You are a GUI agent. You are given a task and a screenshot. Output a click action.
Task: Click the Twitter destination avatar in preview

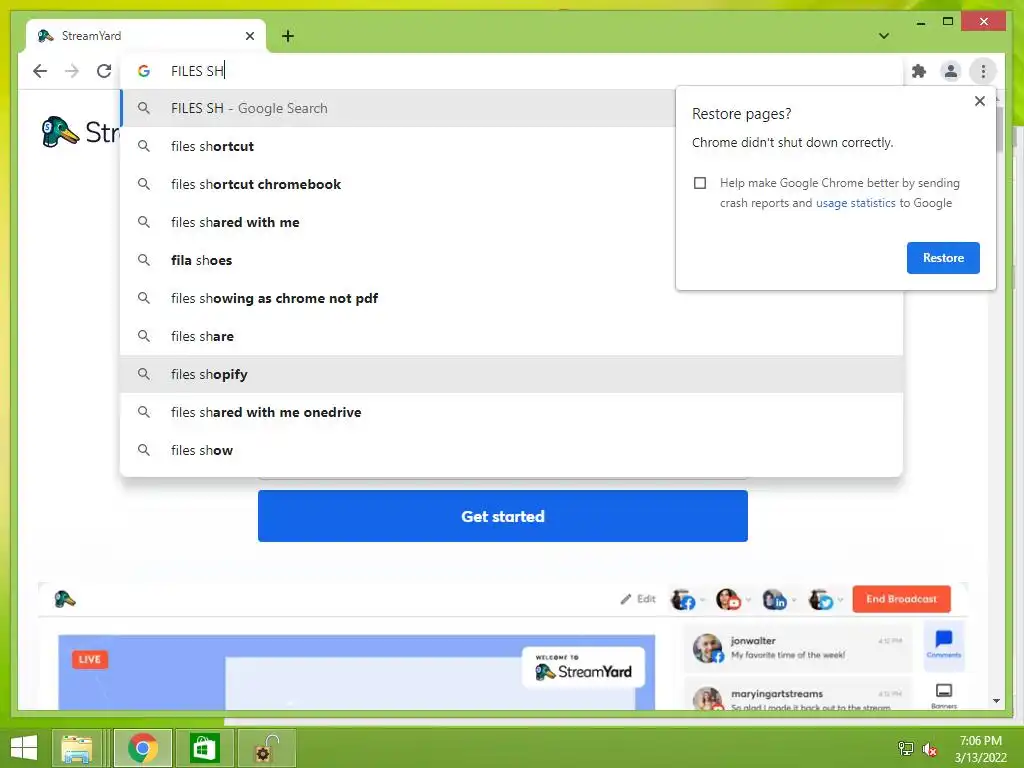click(x=821, y=599)
